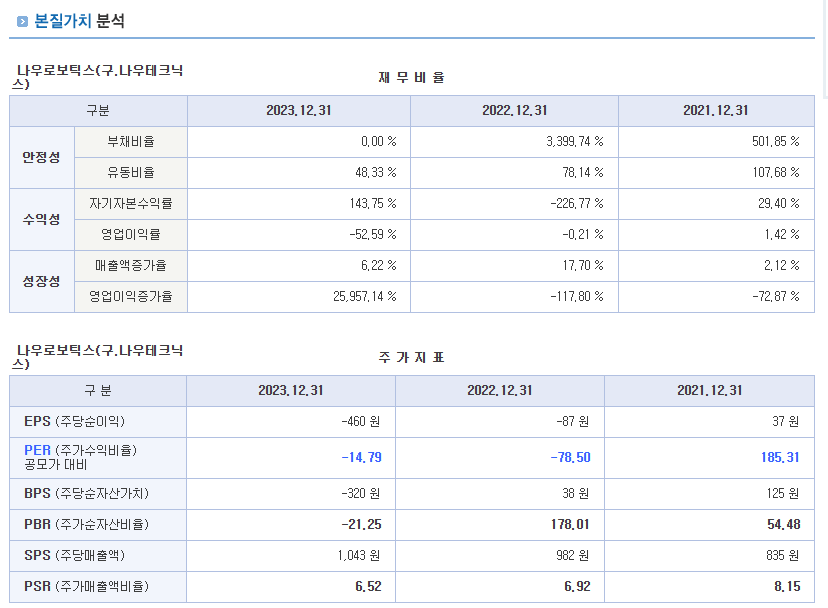Click the -460 원 EPS value
828x608 pixels.
click(x=361, y=422)
